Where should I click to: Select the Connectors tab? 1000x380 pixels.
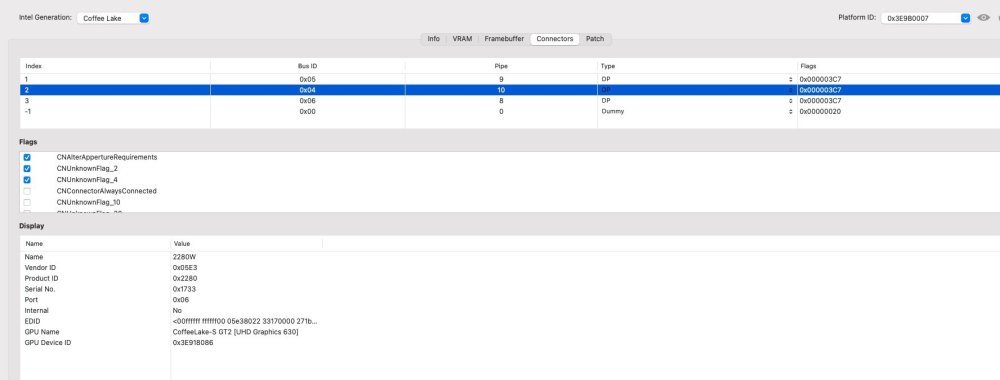pyautogui.click(x=555, y=39)
